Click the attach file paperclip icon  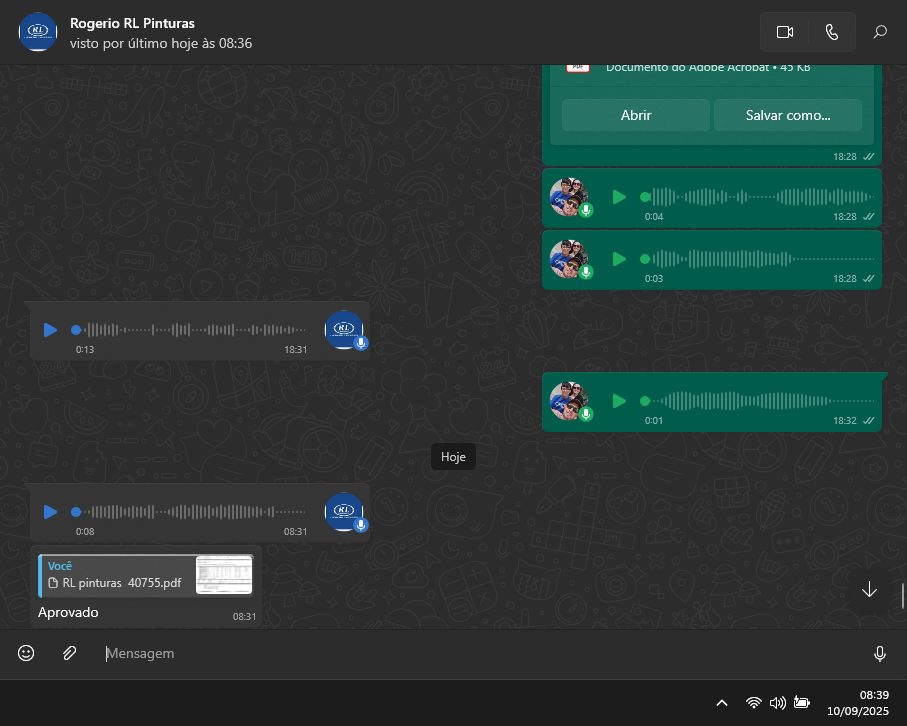(69, 653)
